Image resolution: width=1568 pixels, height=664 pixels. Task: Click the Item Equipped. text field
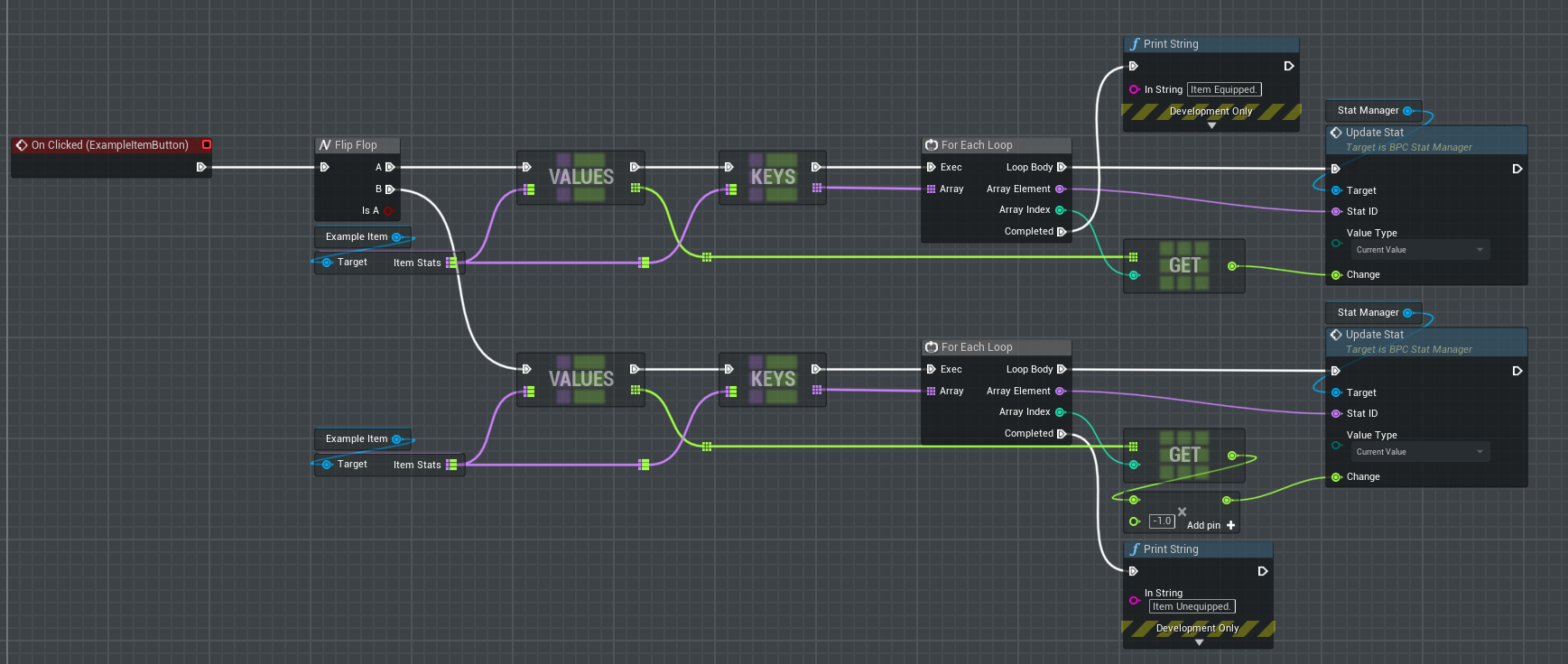pyautogui.click(x=1223, y=89)
